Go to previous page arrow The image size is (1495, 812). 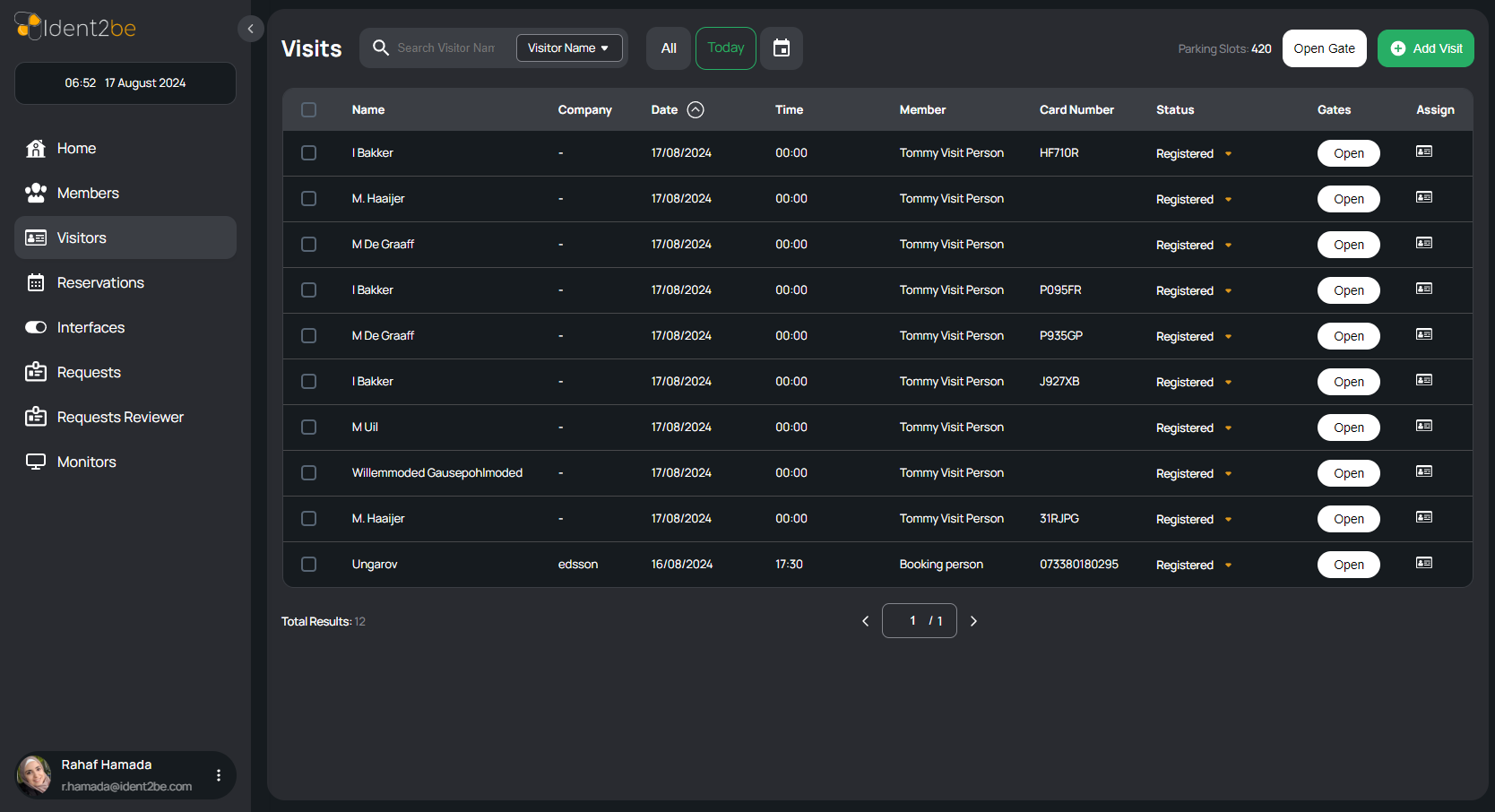[x=865, y=621]
